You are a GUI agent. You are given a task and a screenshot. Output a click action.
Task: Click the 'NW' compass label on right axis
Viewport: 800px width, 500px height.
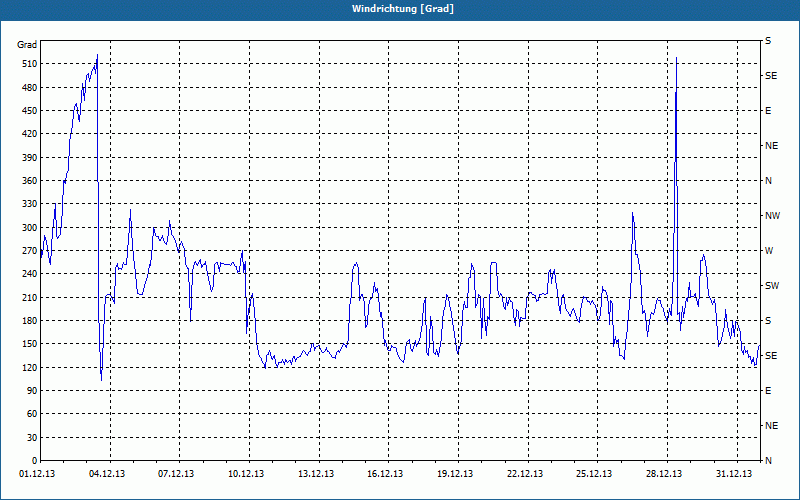(x=772, y=216)
